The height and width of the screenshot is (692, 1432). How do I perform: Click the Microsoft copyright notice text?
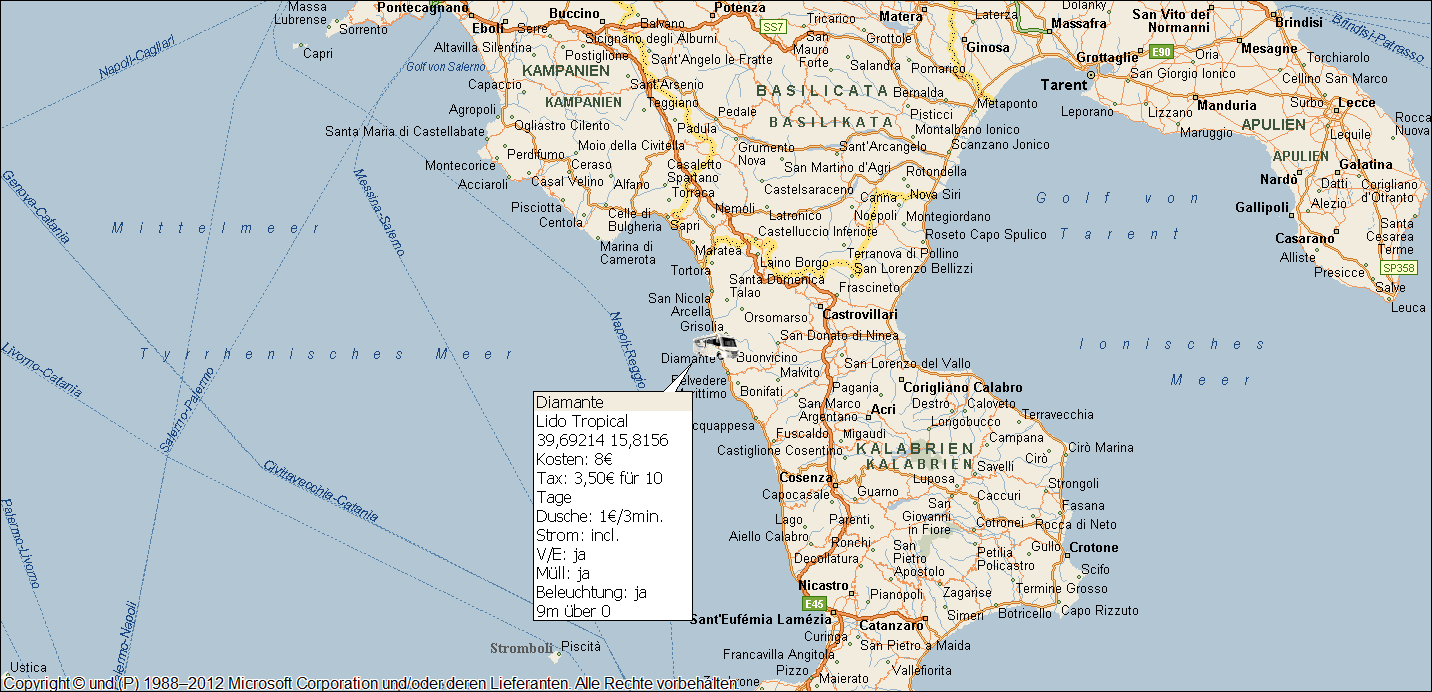coord(370,683)
